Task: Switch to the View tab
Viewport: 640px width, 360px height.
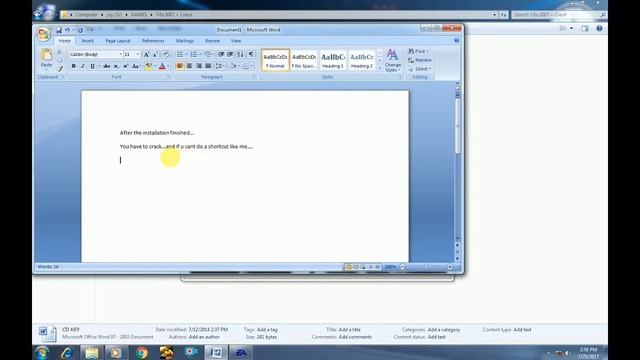Action: (x=236, y=41)
